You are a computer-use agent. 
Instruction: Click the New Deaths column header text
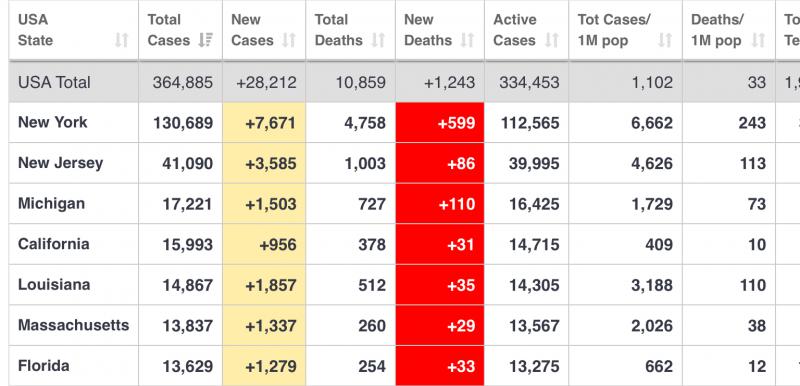click(x=428, y=30)
